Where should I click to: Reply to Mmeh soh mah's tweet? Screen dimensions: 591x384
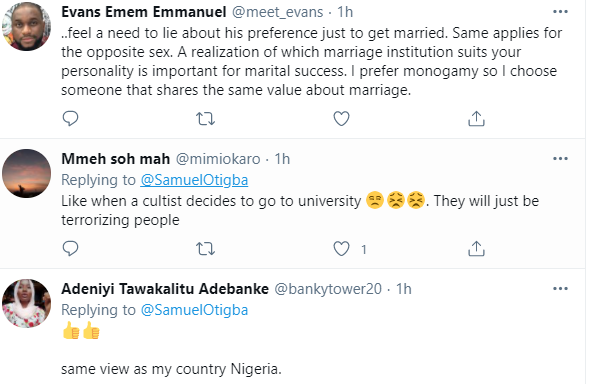point(70,249)
